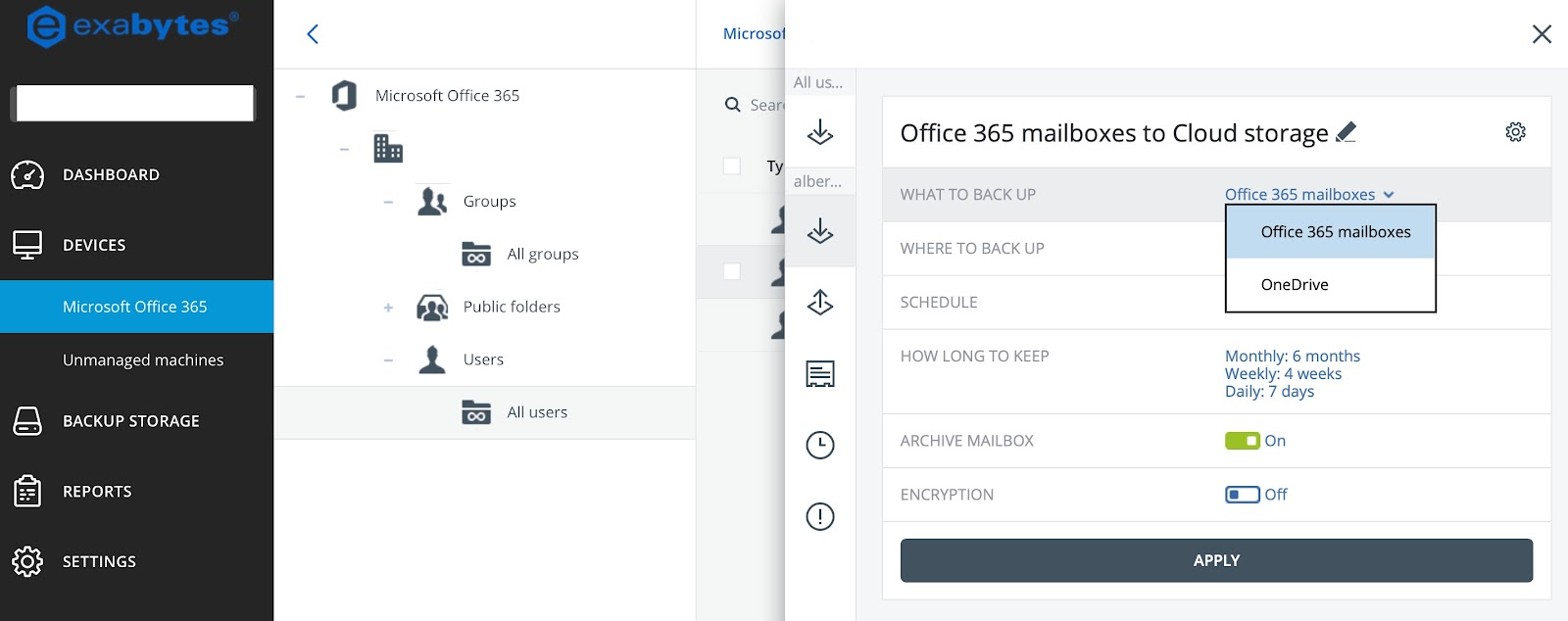The width and height of the screenshot is (1568, 621).
Task: Open the recovery upload-arrow icon
Action: (x=820, y=302)
